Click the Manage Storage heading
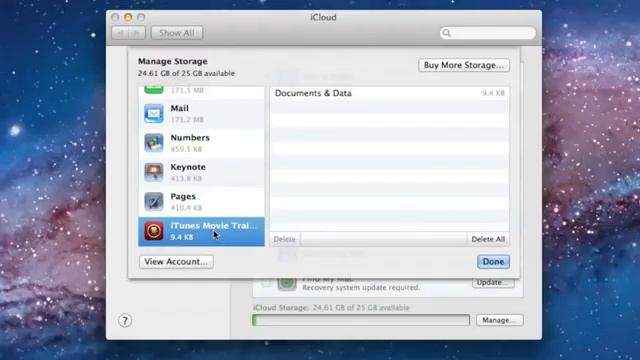The image size is (640, 360). (x=173, y=61)
